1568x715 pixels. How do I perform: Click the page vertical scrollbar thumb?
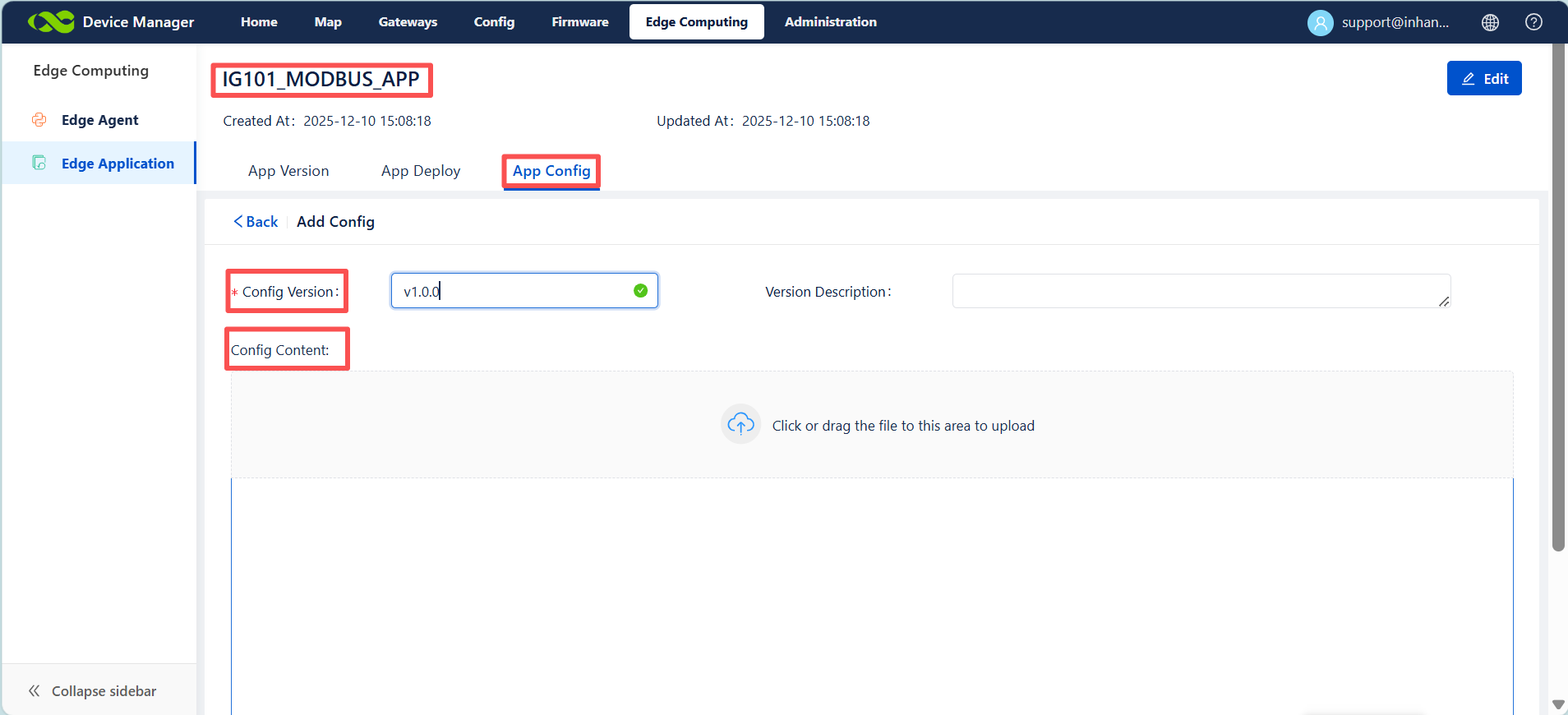pos(1558,298)
